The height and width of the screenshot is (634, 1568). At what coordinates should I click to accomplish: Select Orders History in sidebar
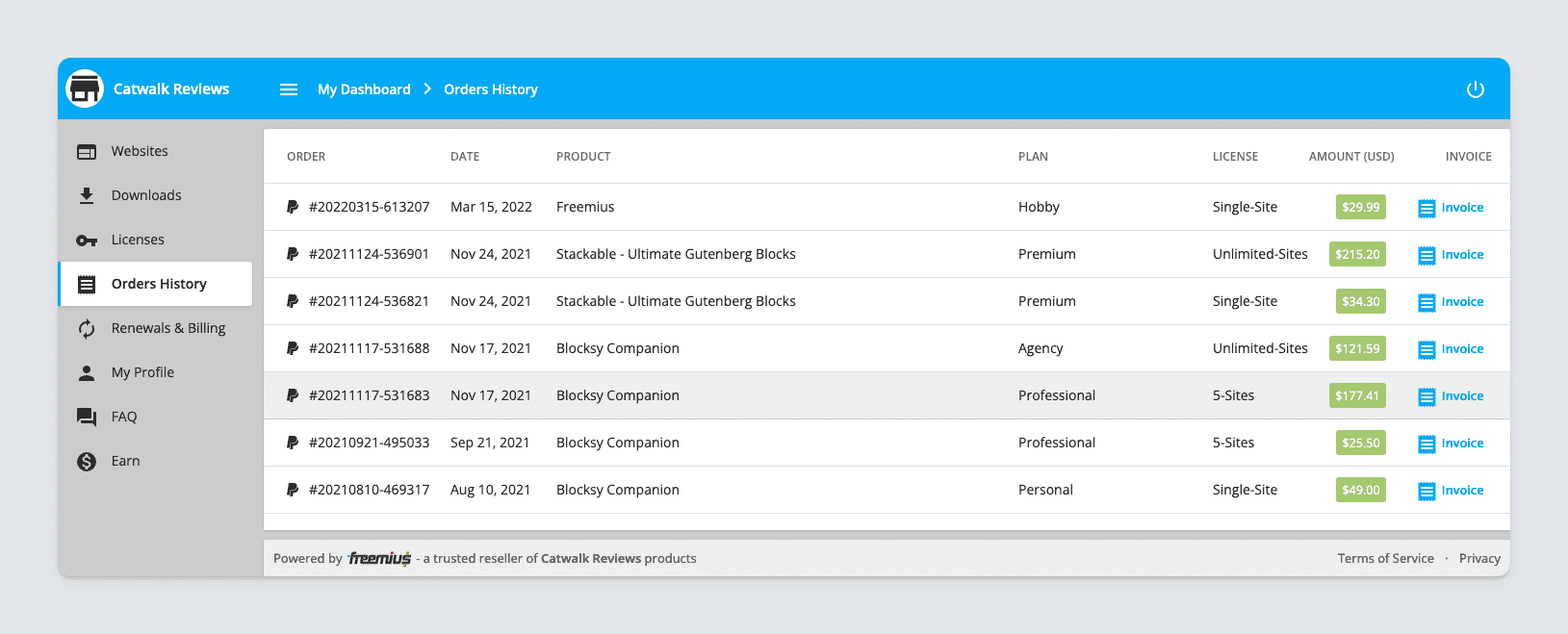155,284
